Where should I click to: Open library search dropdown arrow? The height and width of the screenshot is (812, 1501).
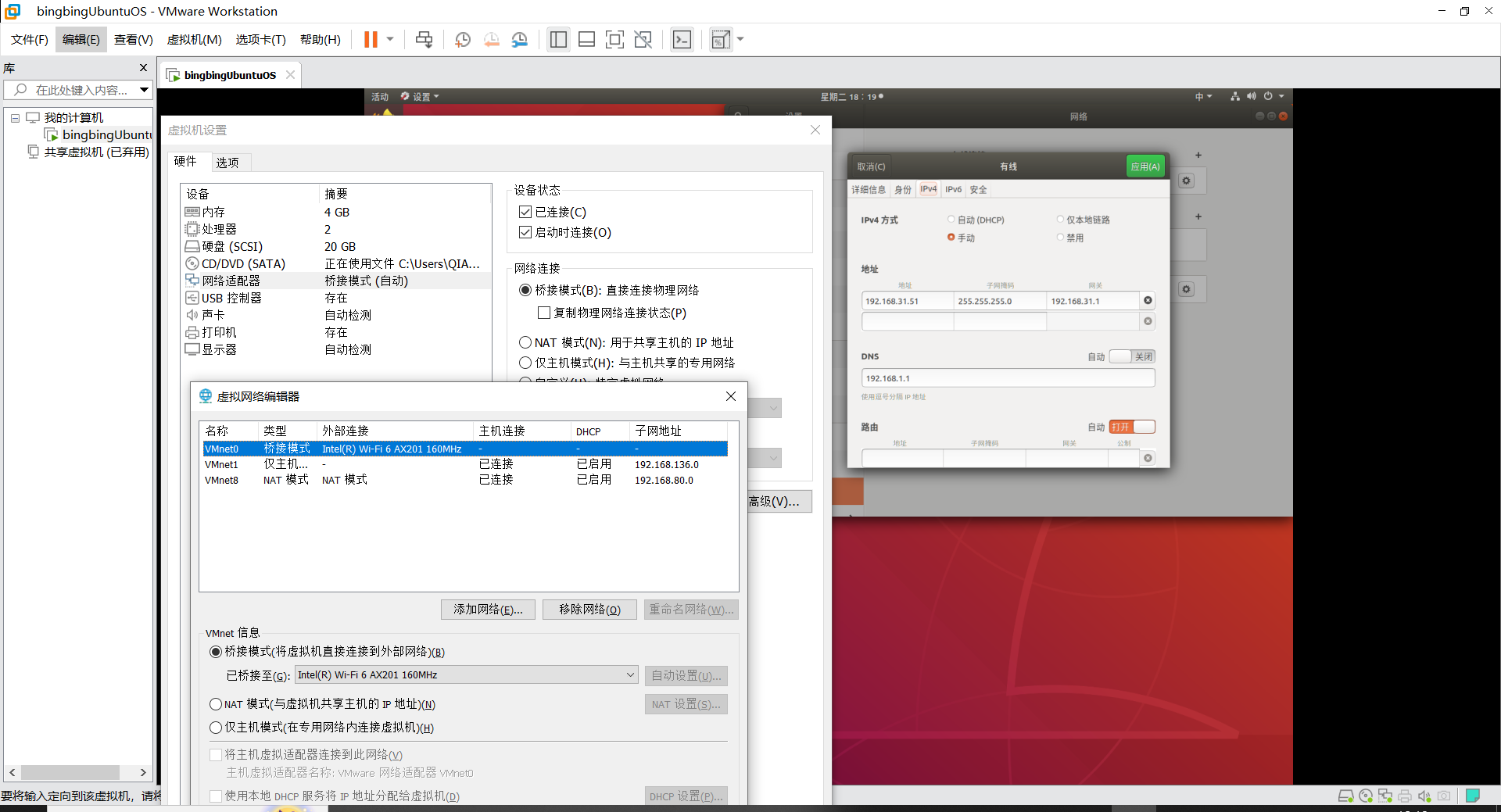coord(144,90)
